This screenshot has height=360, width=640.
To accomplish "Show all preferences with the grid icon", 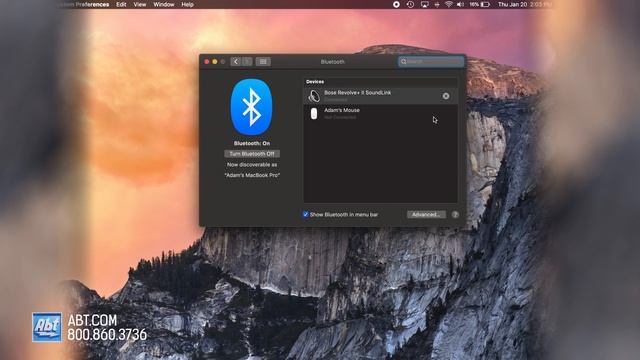I will point(263,62).
